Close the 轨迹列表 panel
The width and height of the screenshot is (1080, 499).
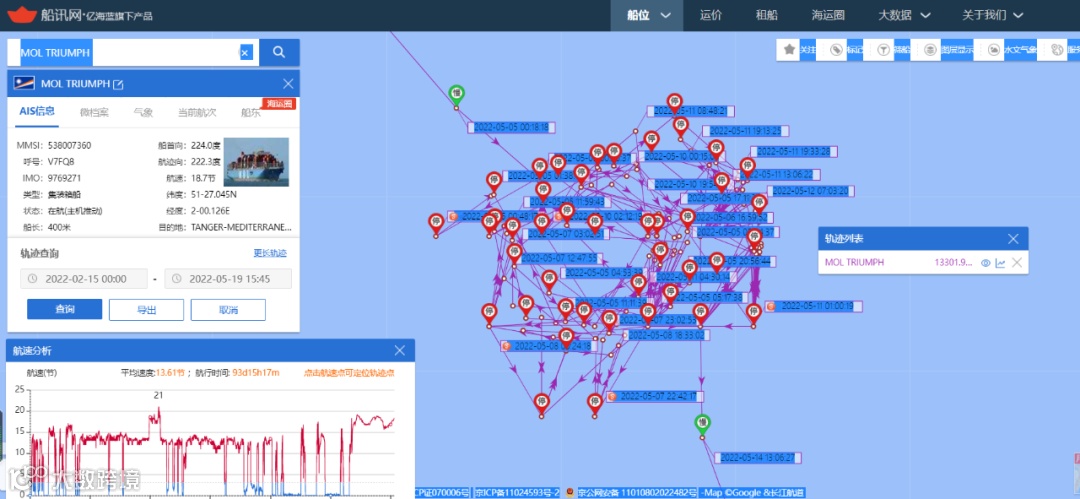tap(1013, 238)
